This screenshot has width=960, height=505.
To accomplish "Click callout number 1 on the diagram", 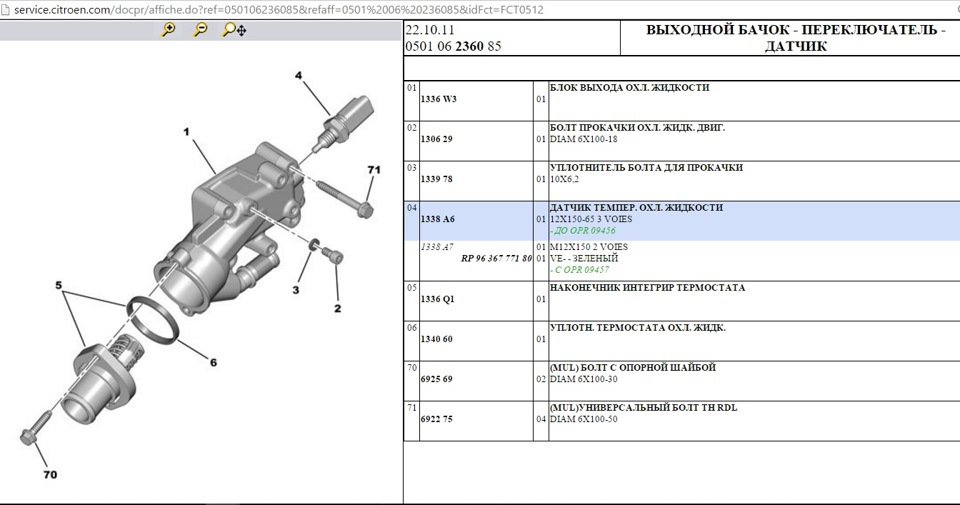I will pyautogui.click(x=186, y=132).
